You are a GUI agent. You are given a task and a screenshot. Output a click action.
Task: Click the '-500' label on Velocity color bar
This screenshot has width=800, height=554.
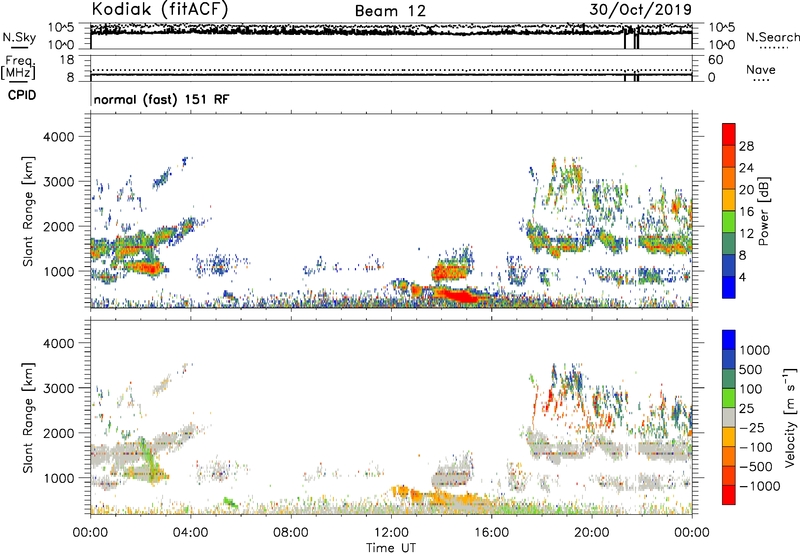click(x=756, y=466)
